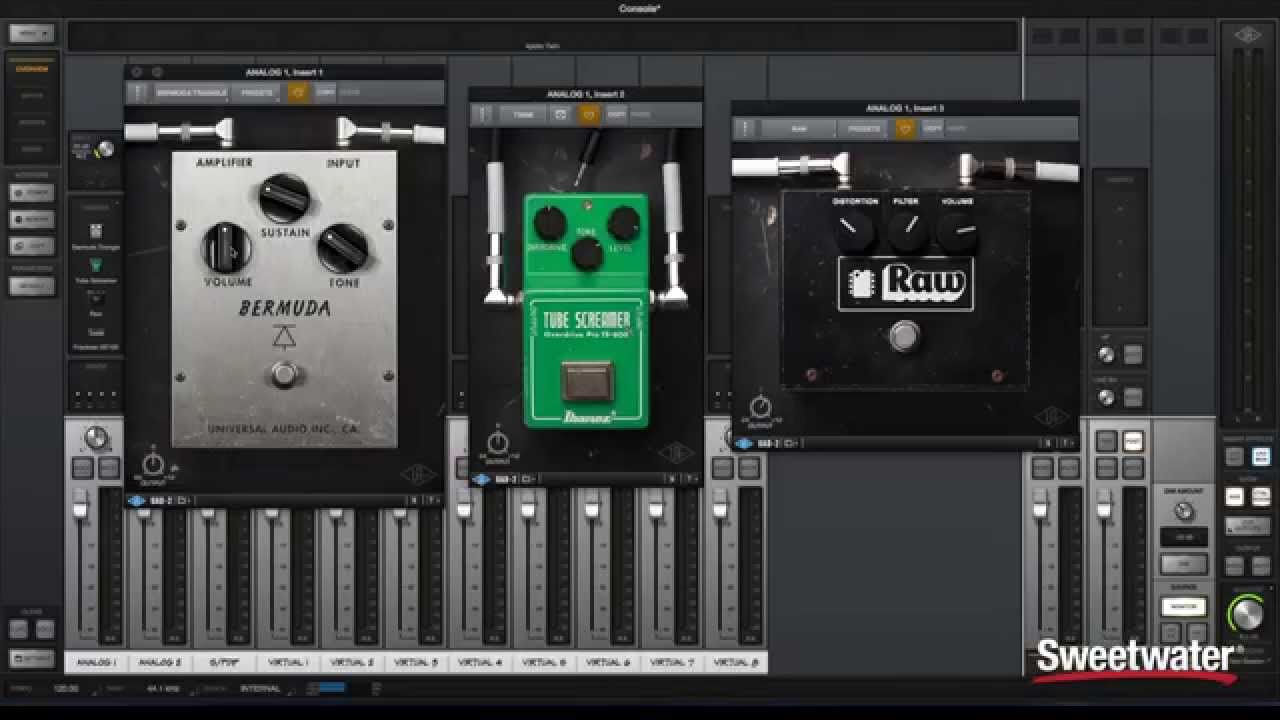Click the Overdrive knob on Tube Screamer
Screen dimensions: 1280x720
549,223
